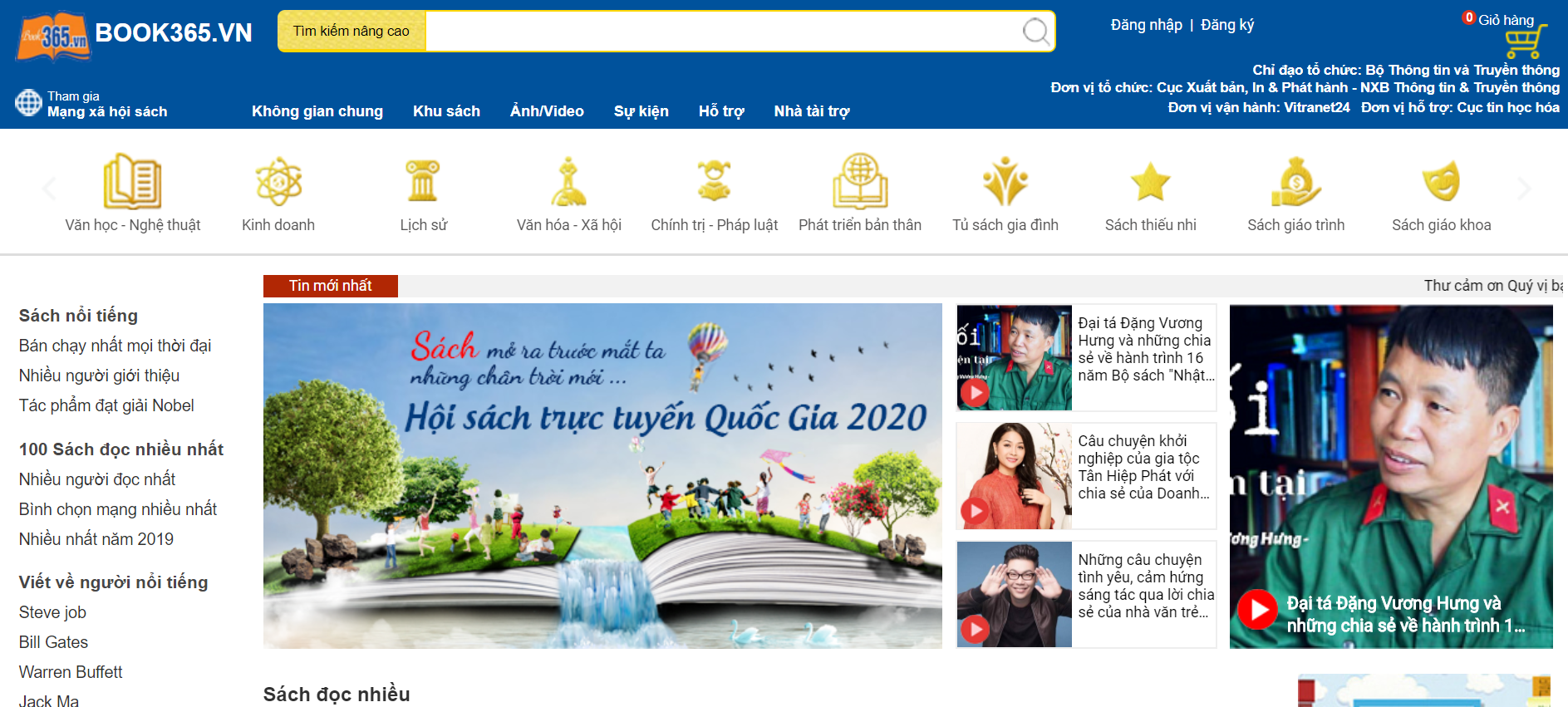Go to the Sự kiện menu

click(x=641, y=111)
